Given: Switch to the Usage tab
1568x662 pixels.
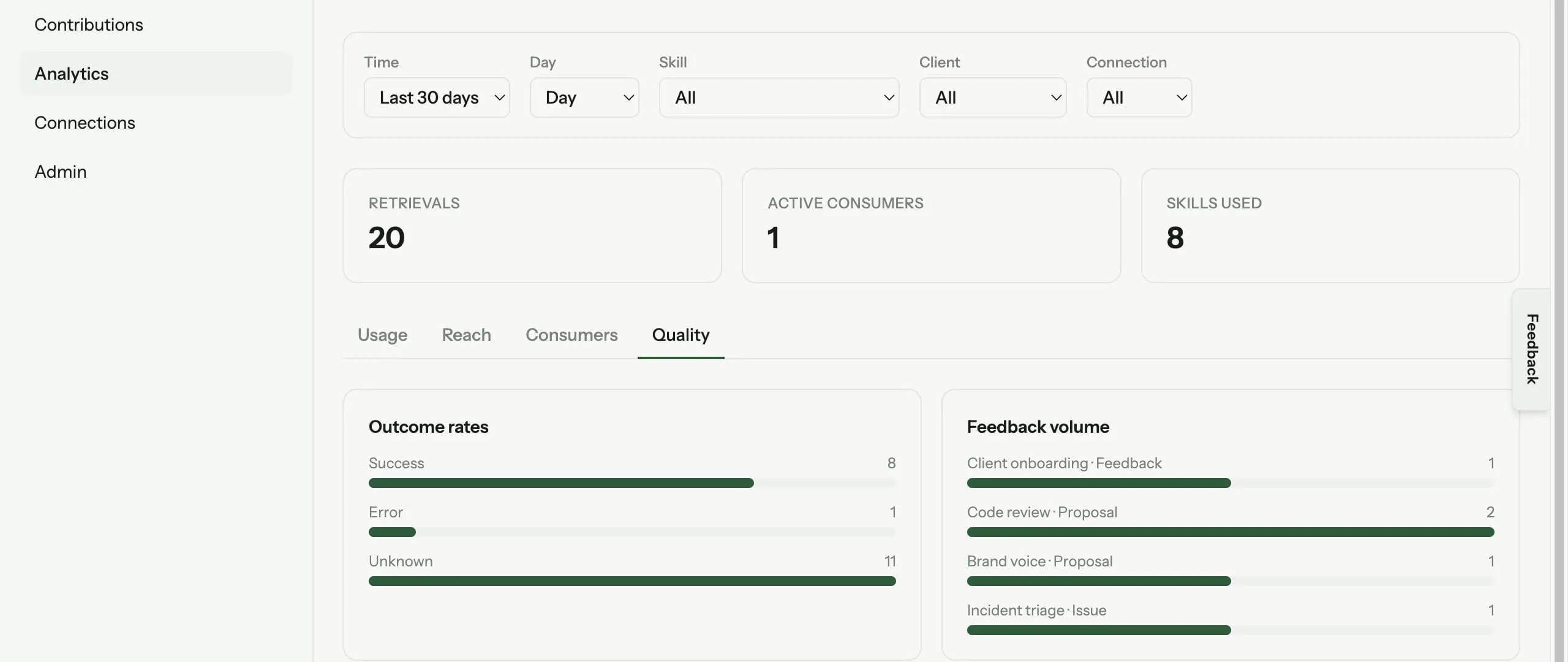Looking at the screenshot, I should click(382, 335).
